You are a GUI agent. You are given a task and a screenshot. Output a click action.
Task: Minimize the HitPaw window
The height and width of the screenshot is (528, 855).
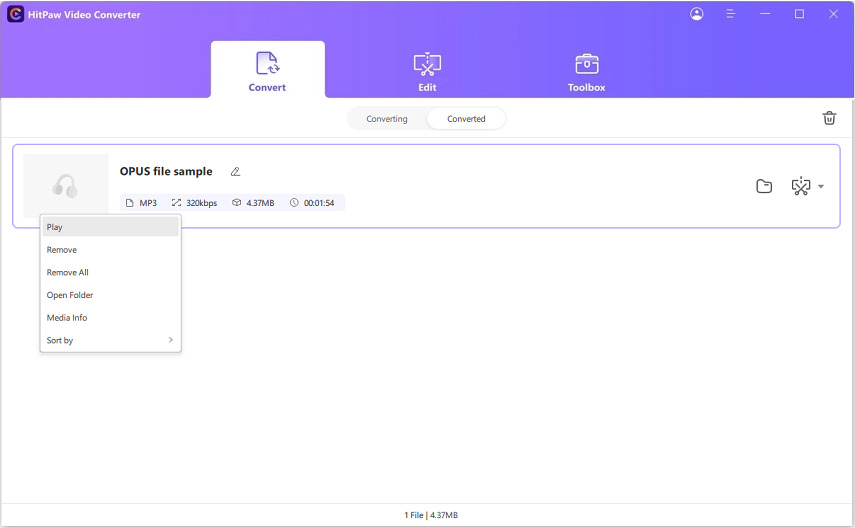click(765, 14)
